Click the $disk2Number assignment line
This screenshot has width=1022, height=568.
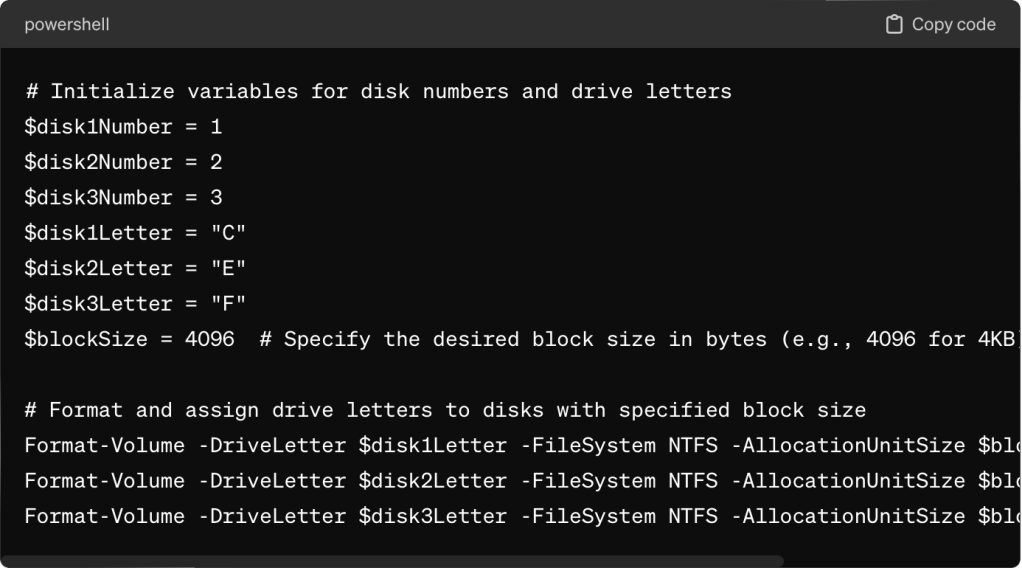point(123,162)
